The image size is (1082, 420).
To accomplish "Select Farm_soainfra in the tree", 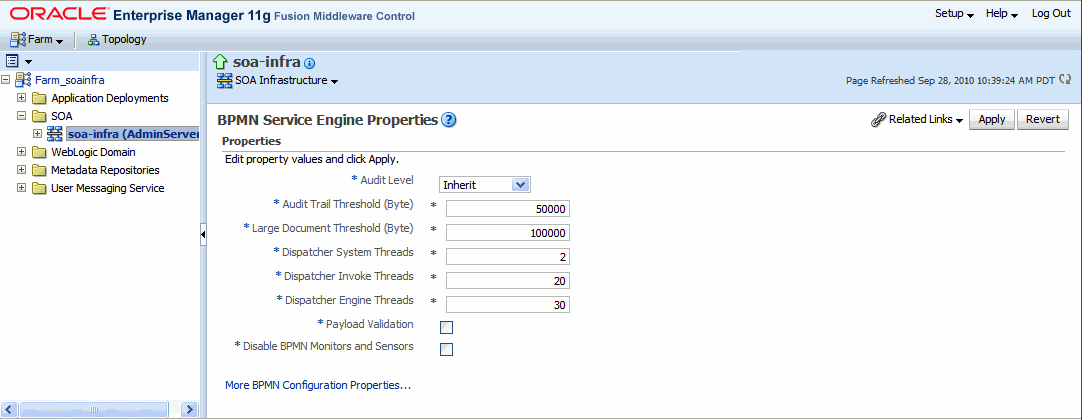I will point(70,80).
